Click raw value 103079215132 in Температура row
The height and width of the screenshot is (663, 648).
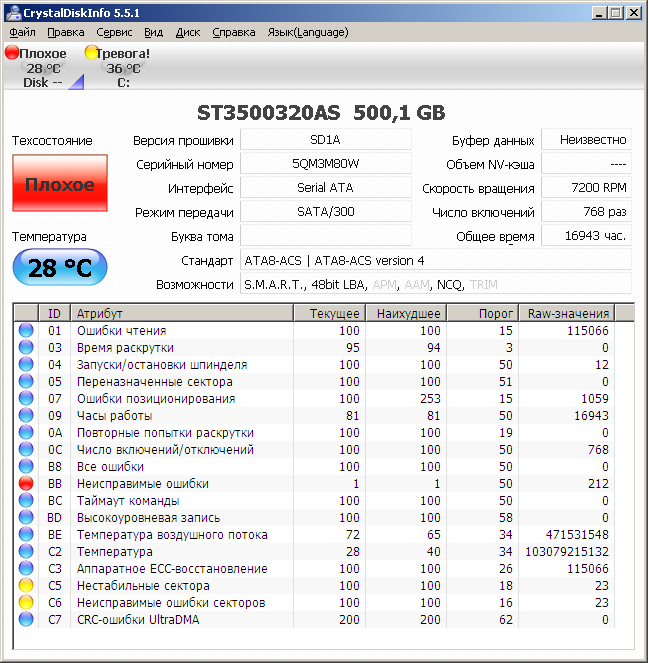(x=567, y=551)
